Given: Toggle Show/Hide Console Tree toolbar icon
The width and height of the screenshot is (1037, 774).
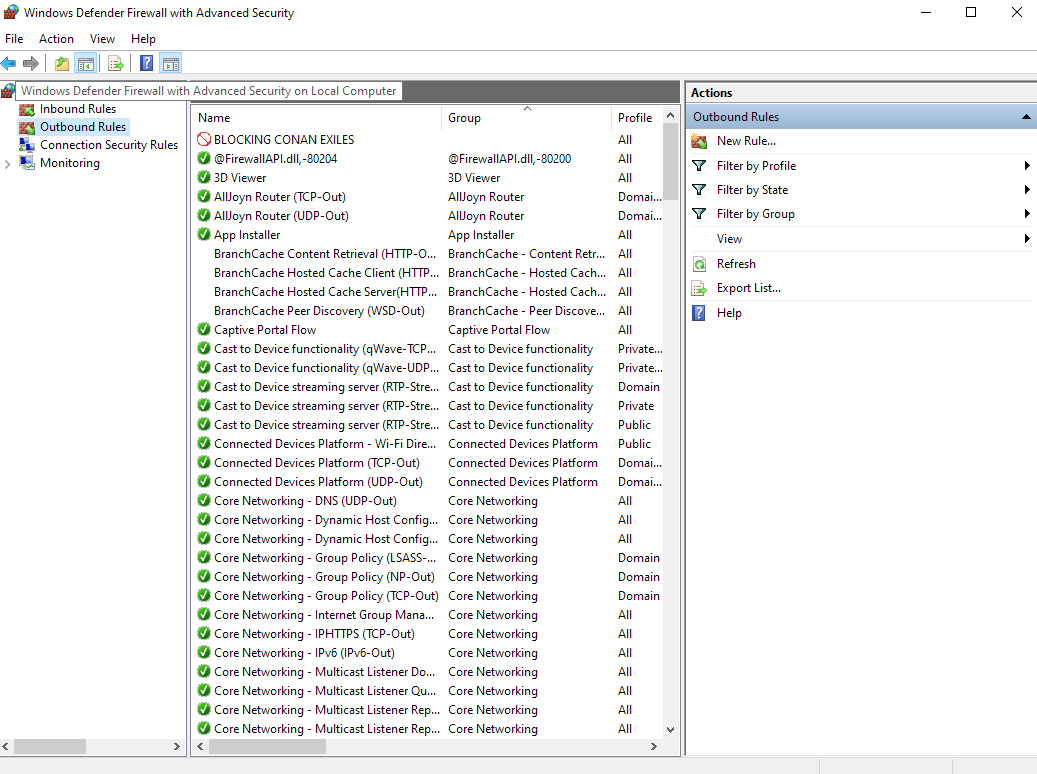Looking at the screenshot, I should click(86, 64).
